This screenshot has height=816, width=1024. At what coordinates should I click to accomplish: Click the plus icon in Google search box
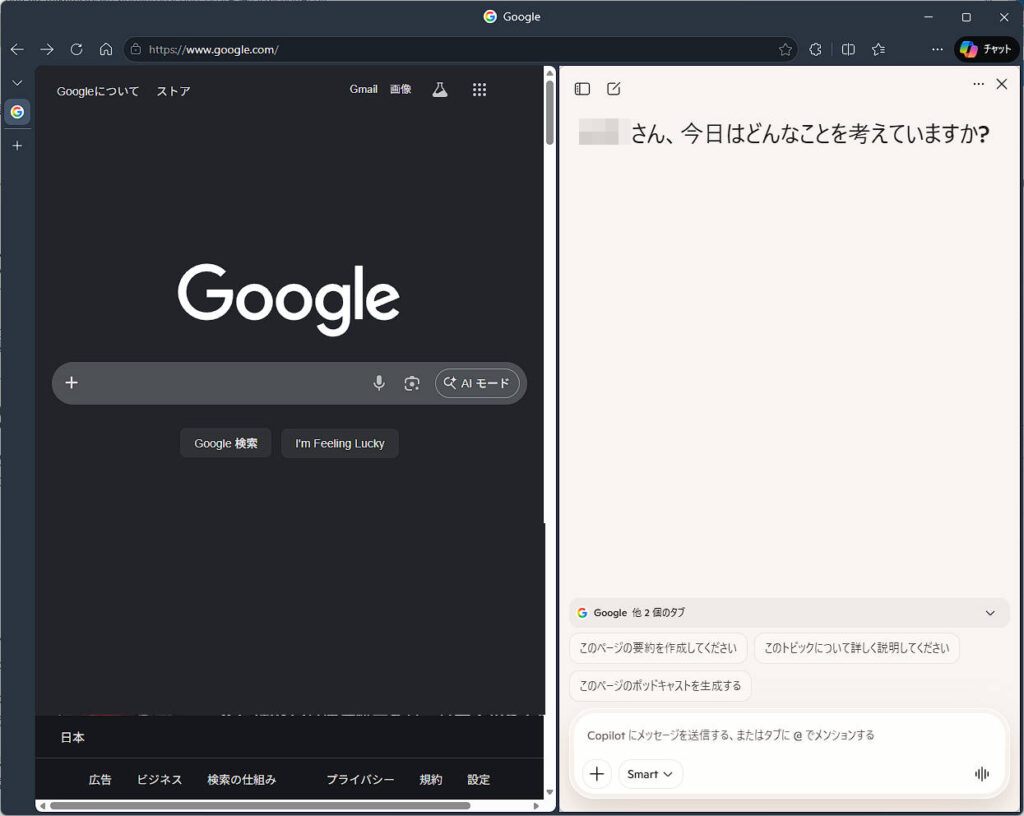tap(72, 383)
